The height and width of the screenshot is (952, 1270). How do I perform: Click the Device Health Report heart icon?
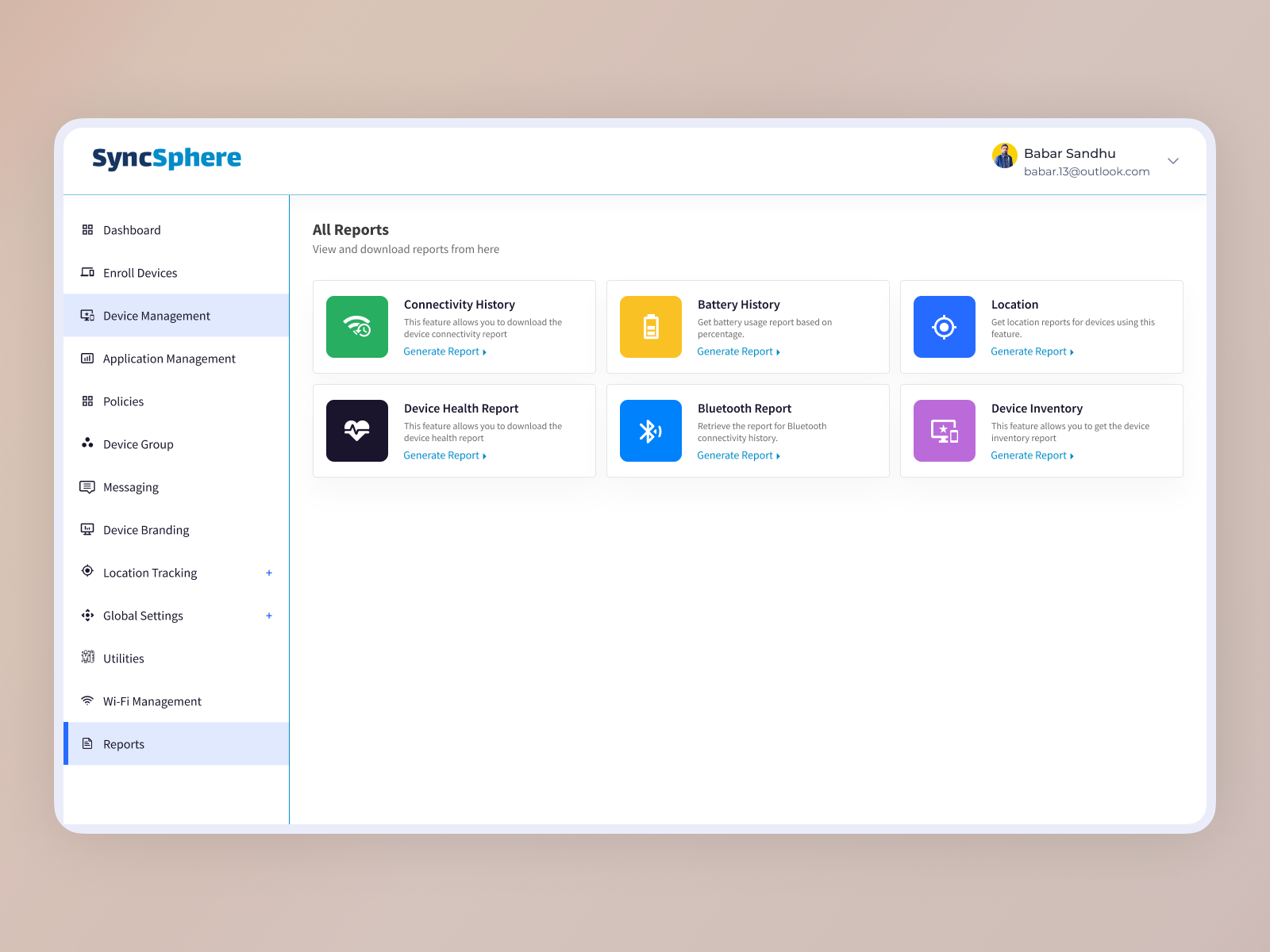coord(356,431)
